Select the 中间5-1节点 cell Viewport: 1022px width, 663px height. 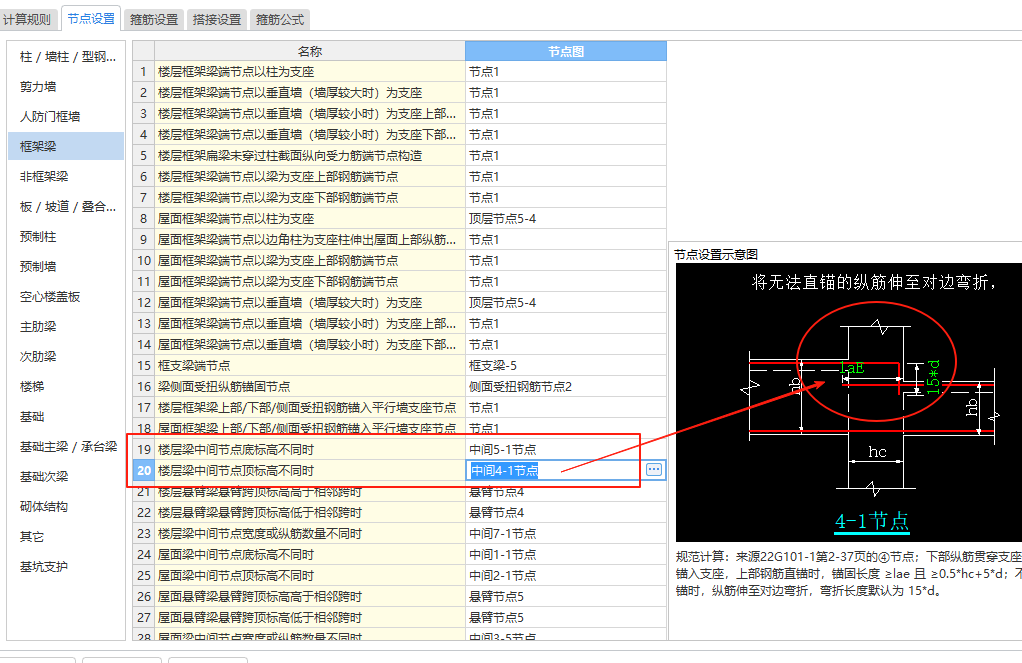tap(566, 450)
